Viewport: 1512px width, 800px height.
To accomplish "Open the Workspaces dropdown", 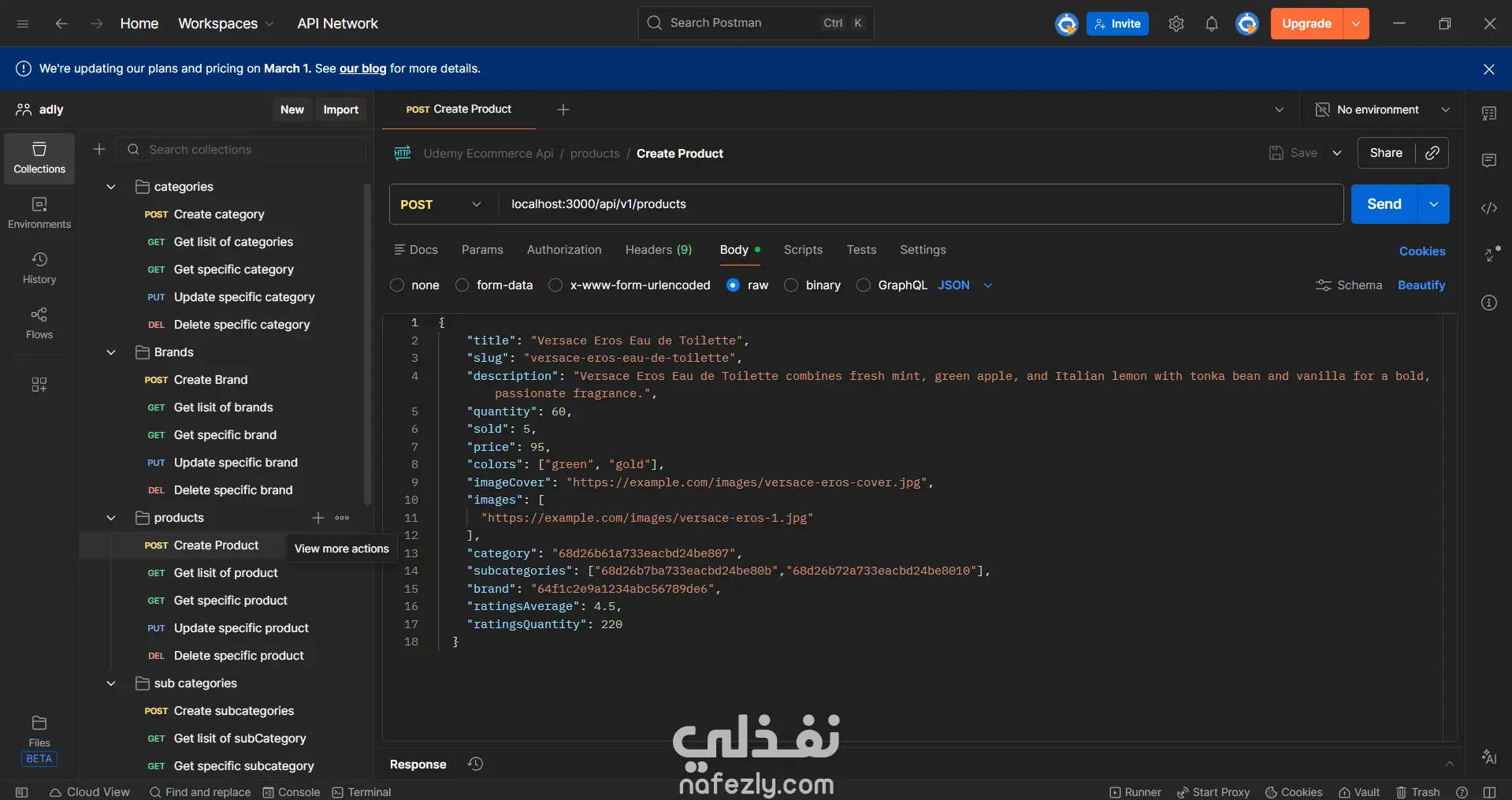I will (226, 24).
